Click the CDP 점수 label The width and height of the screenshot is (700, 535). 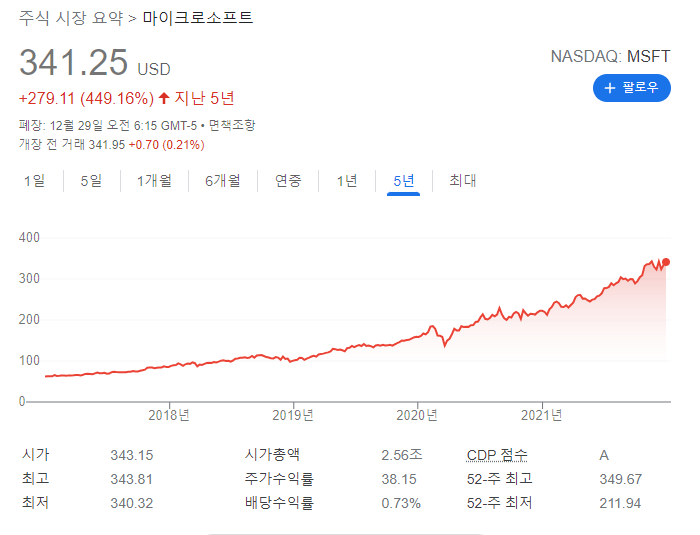click(497, 455)
